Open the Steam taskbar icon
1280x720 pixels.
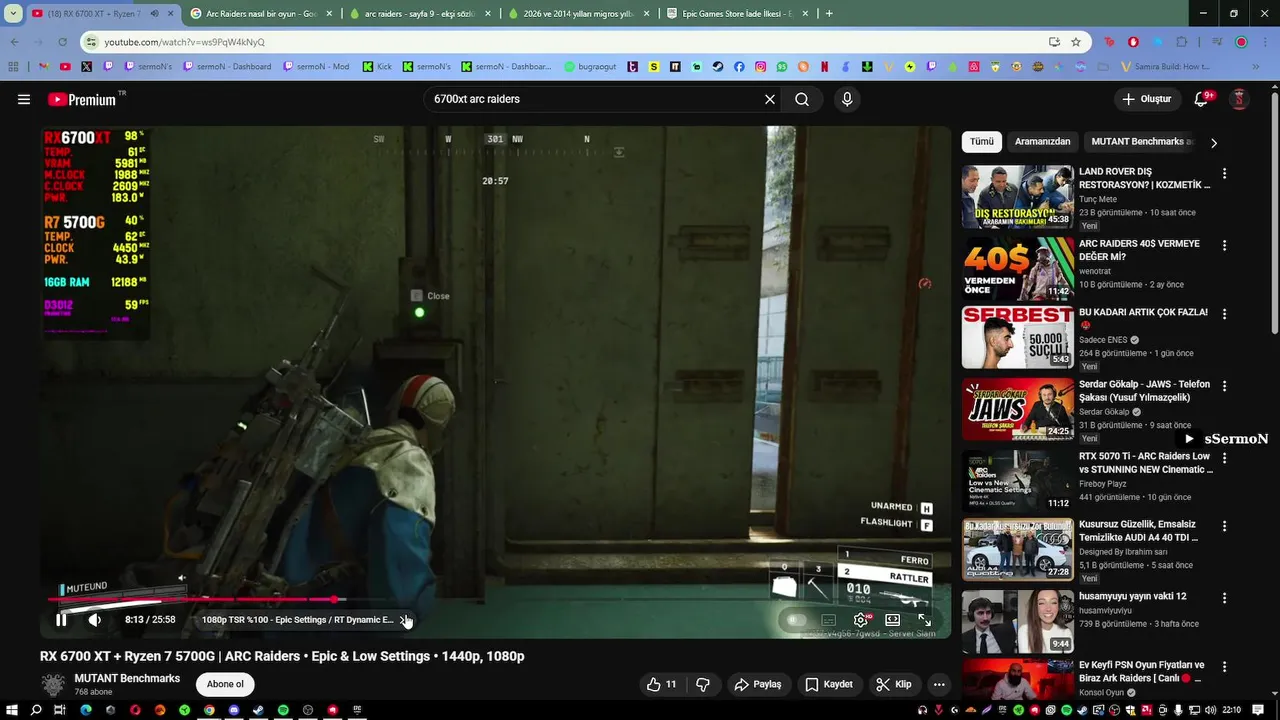[x=258, y=710]
